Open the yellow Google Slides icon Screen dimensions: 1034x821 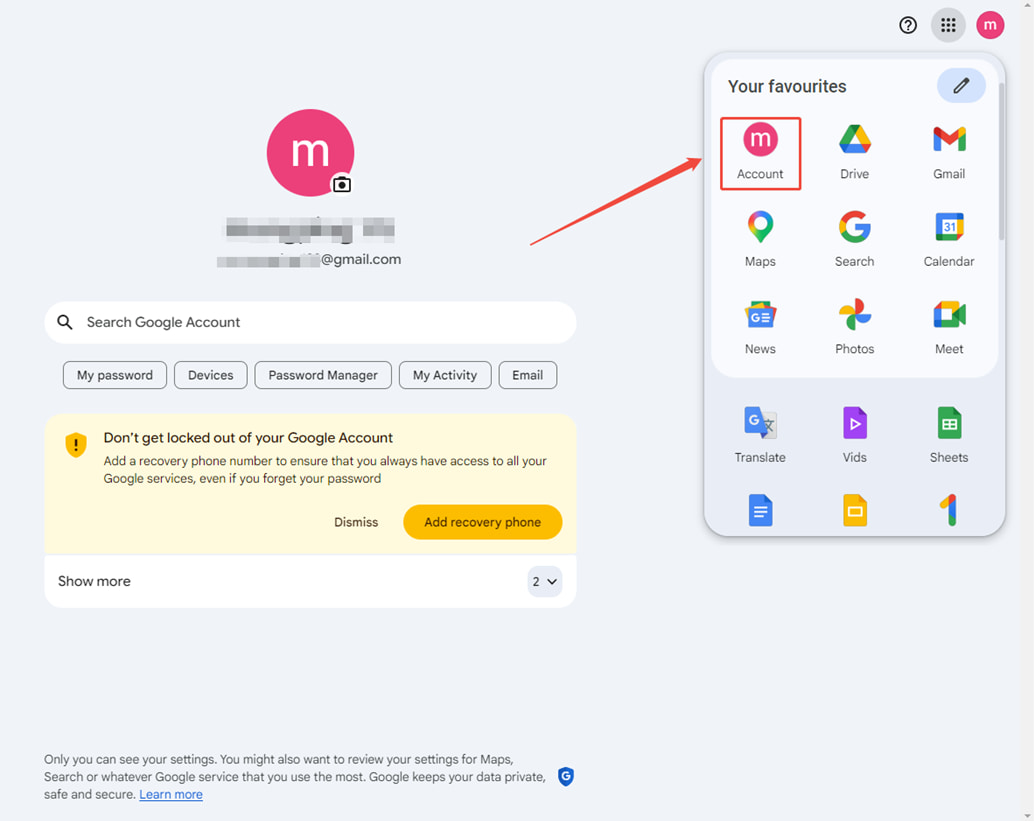coord(855,510)
